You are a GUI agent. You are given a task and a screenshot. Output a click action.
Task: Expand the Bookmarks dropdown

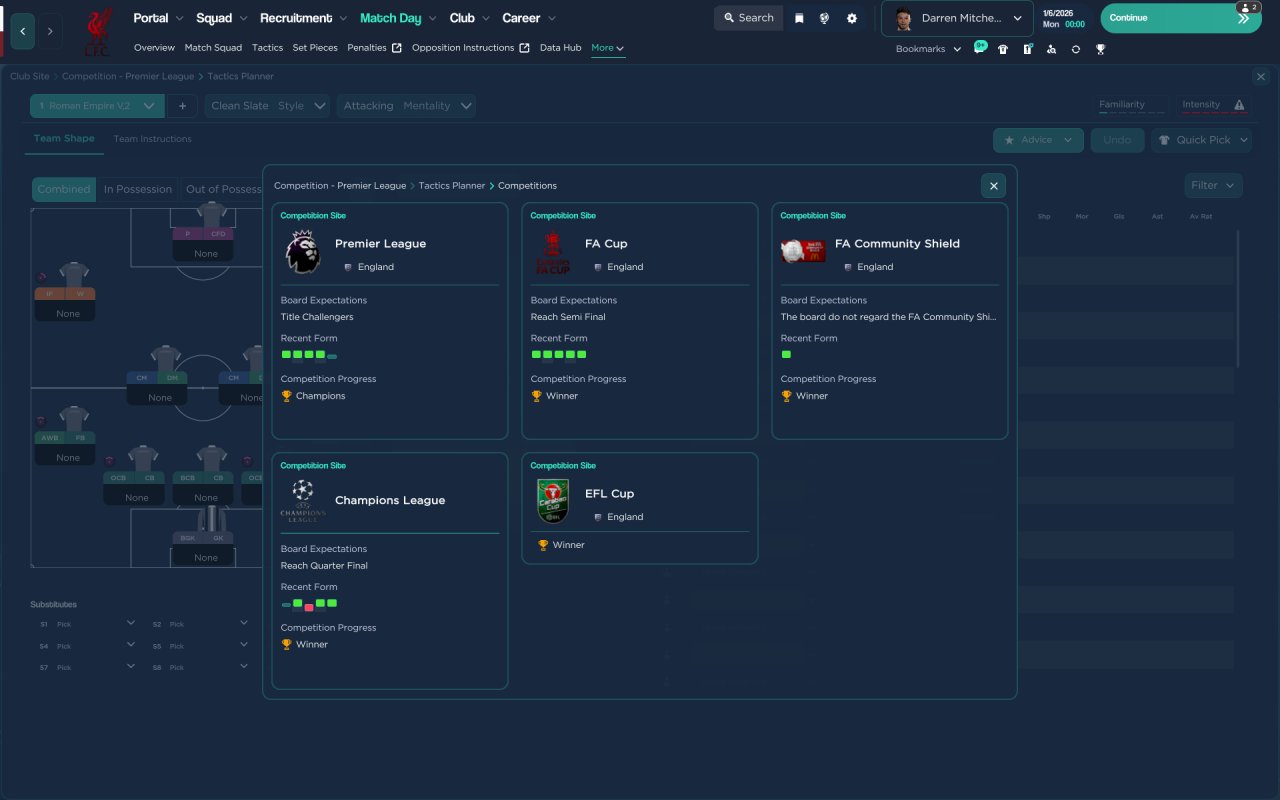[x=928, y=49]
